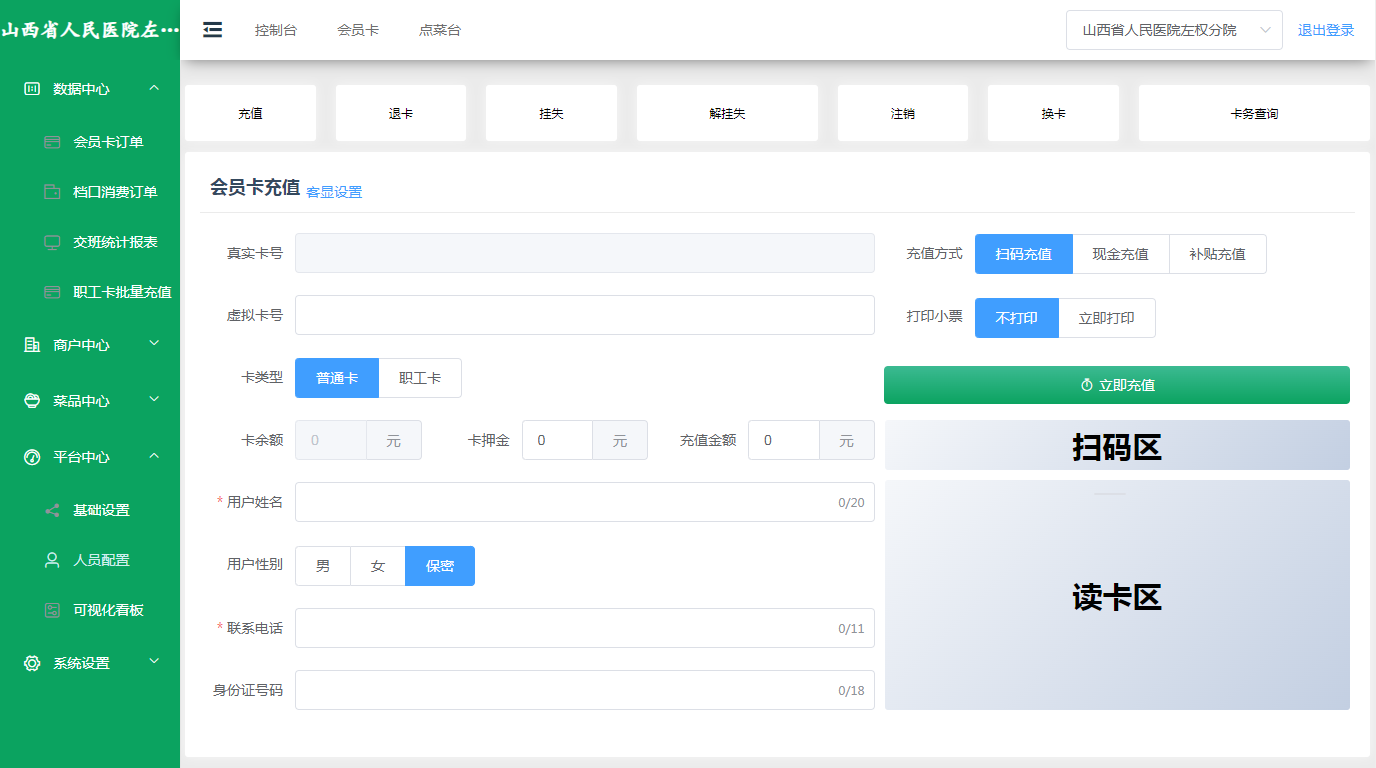The width and height of the screenshot is (1376, 768).
Task: Expand the 系统设置 menu chevron
Action: [x=154, y=662]
